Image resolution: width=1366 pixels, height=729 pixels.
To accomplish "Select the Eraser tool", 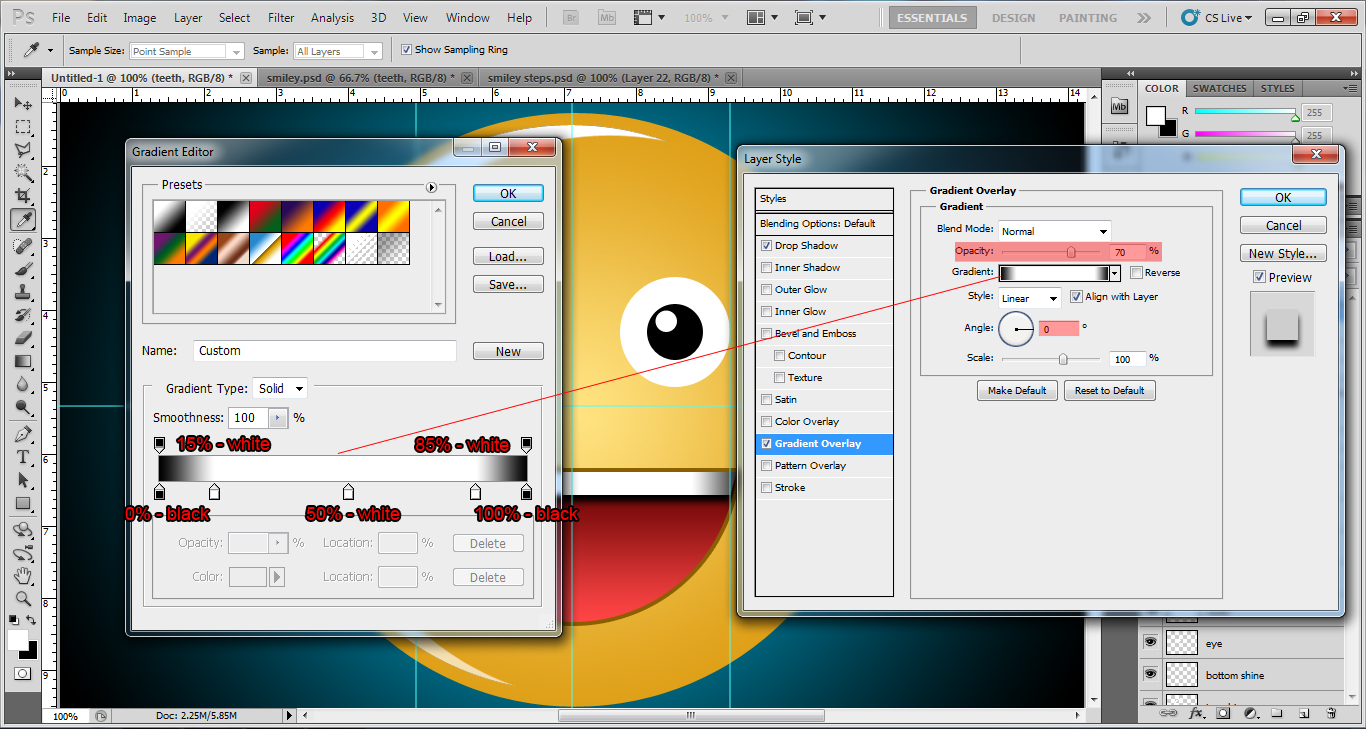I will coord(23,338).
